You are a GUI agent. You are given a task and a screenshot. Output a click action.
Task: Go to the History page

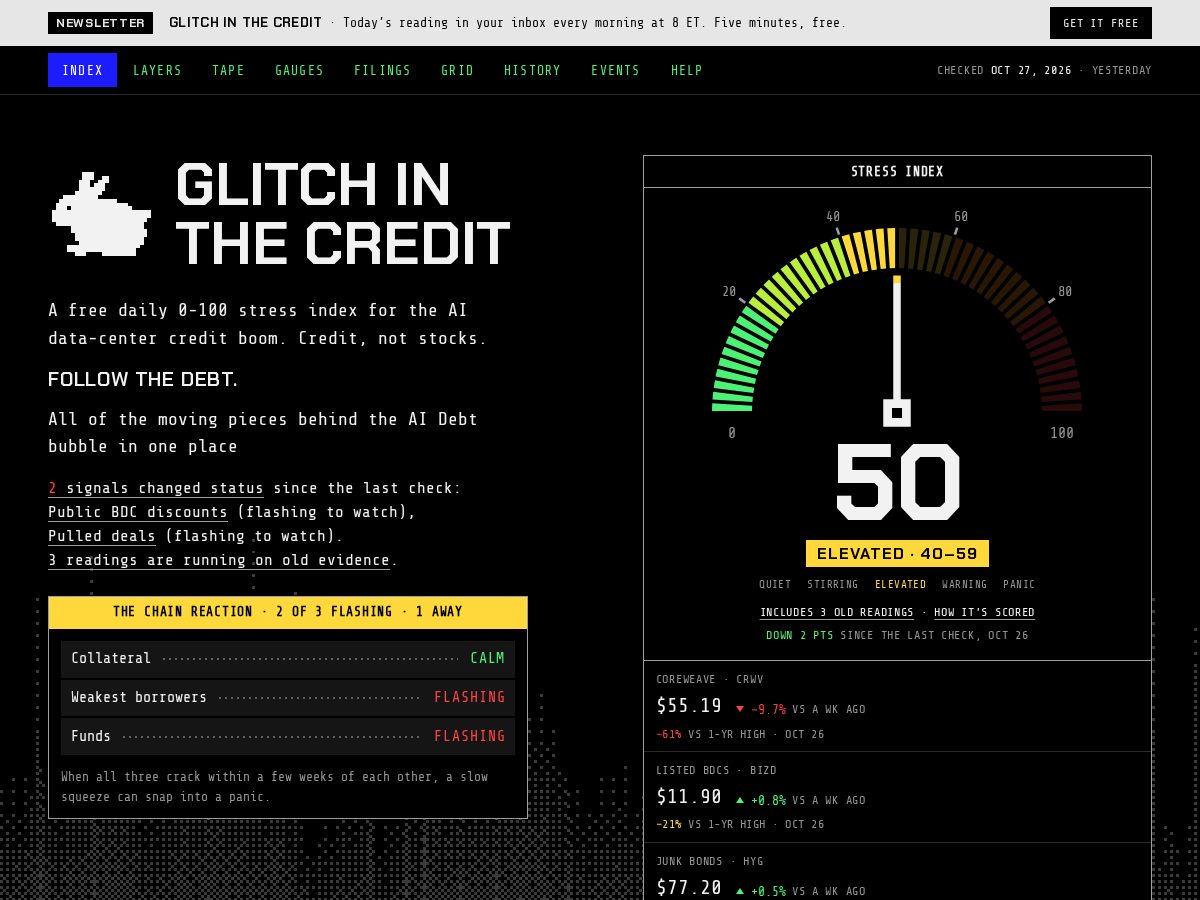532,70
